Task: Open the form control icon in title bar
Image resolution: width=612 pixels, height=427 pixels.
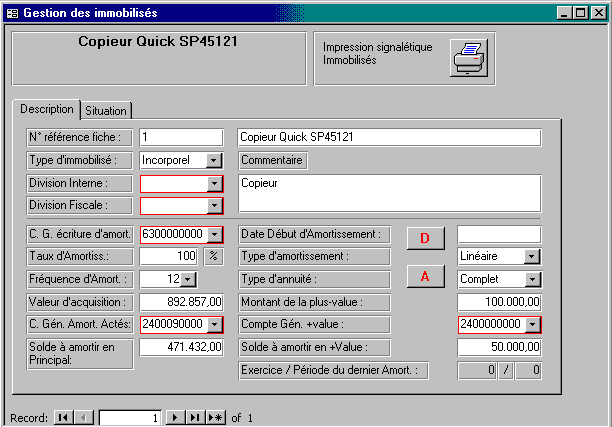Action: click(12, 13)
